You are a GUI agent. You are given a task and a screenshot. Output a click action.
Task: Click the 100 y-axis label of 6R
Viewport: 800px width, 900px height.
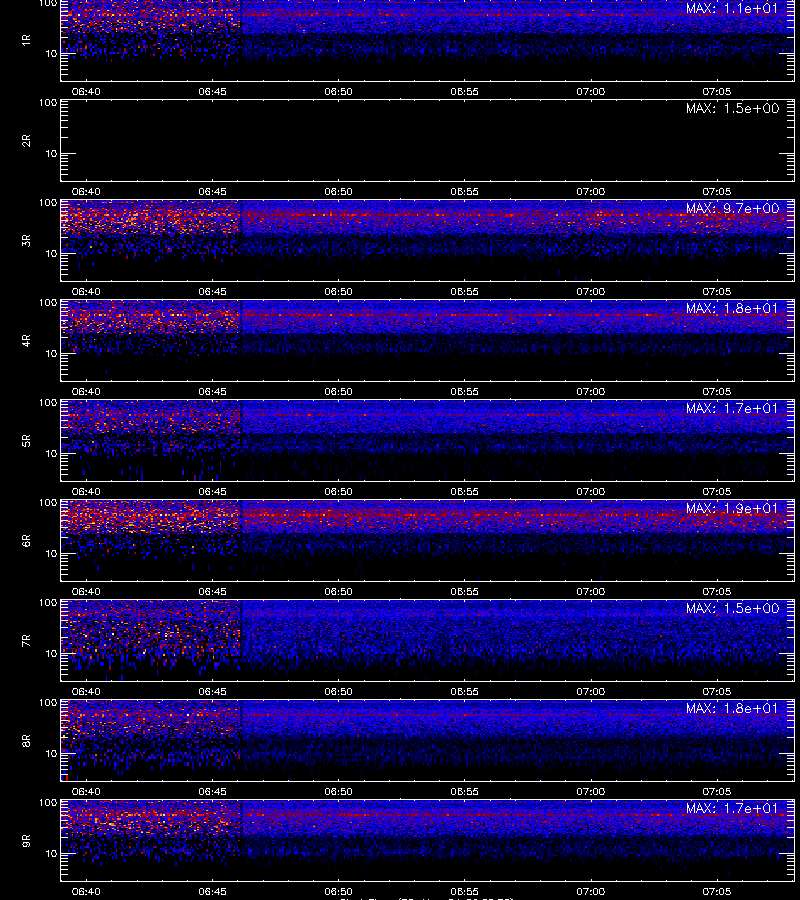click(48, 503)
